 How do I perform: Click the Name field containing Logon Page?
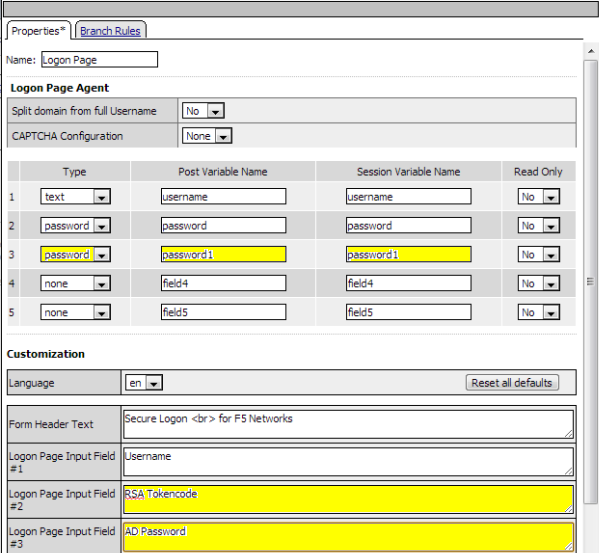99,60
